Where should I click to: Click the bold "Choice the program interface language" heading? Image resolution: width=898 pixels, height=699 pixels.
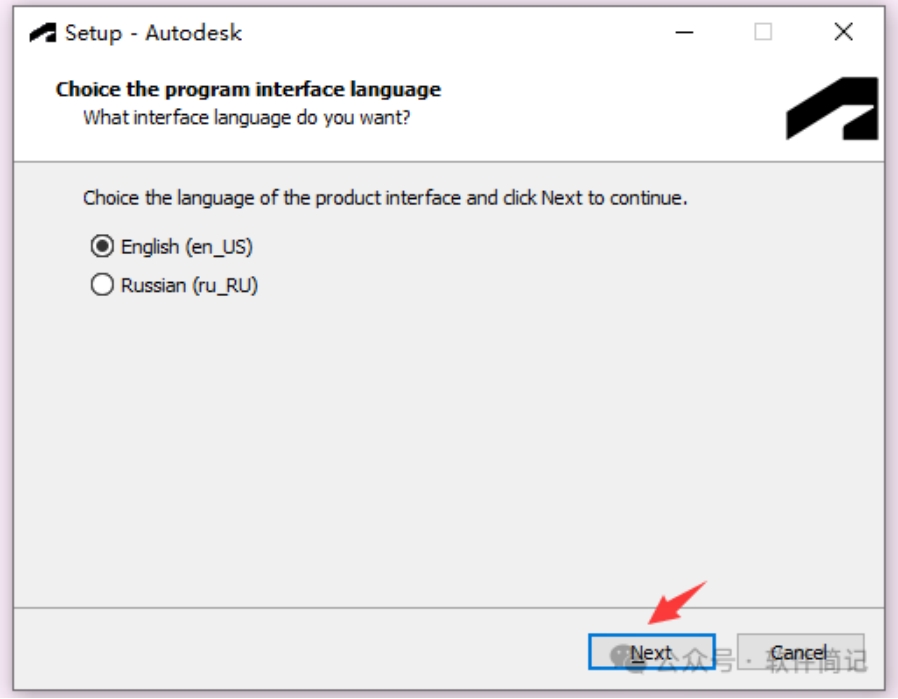click(x=248, y=89)
